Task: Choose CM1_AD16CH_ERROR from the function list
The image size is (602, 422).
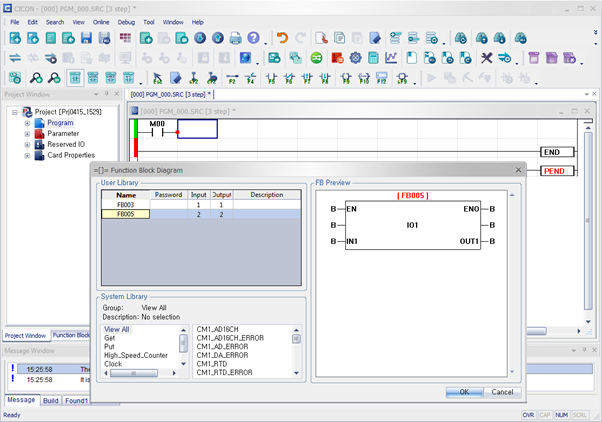Action: pos(230,338)
